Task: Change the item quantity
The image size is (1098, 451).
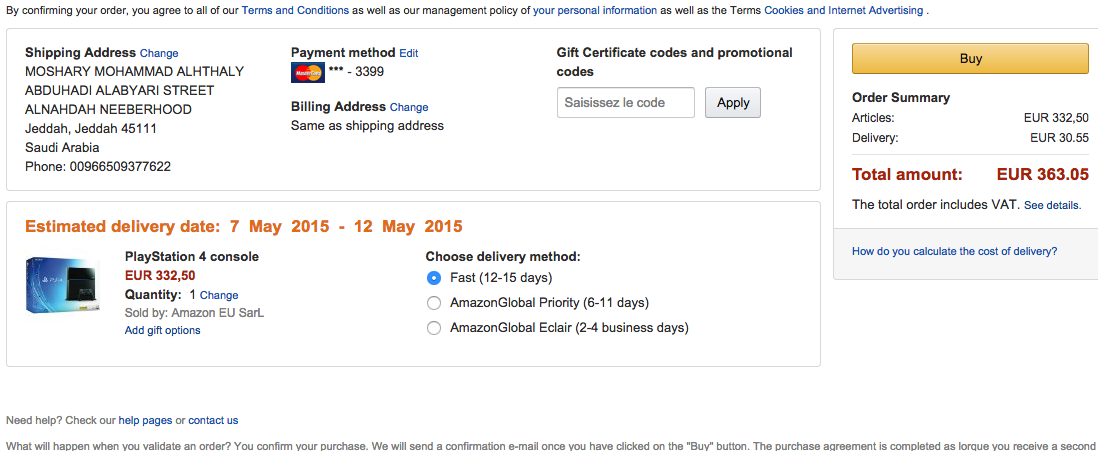Action: pyautogui.click(x=219, y=296)
